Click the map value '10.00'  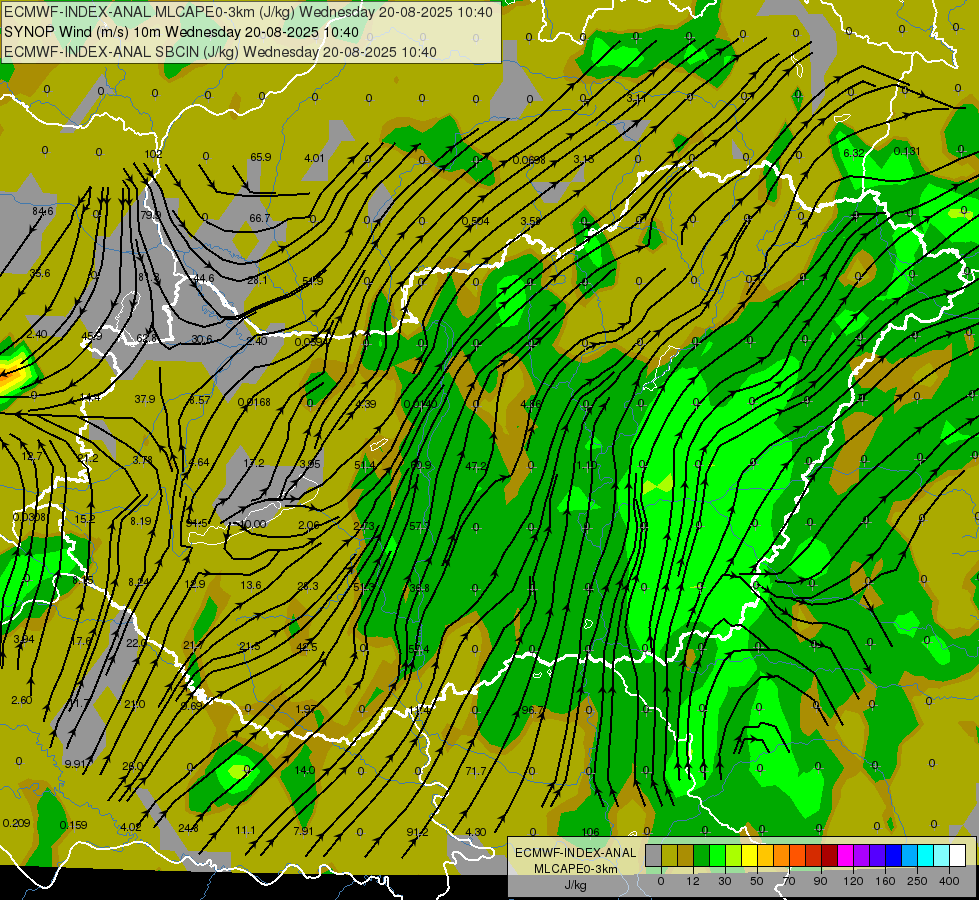(253, 524)
